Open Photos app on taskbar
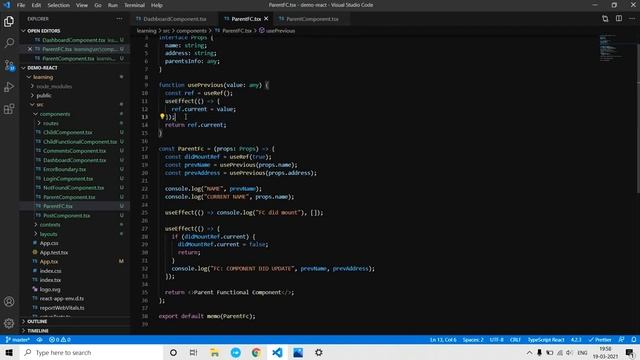This screenshot has height=360, width=640. 298,353
